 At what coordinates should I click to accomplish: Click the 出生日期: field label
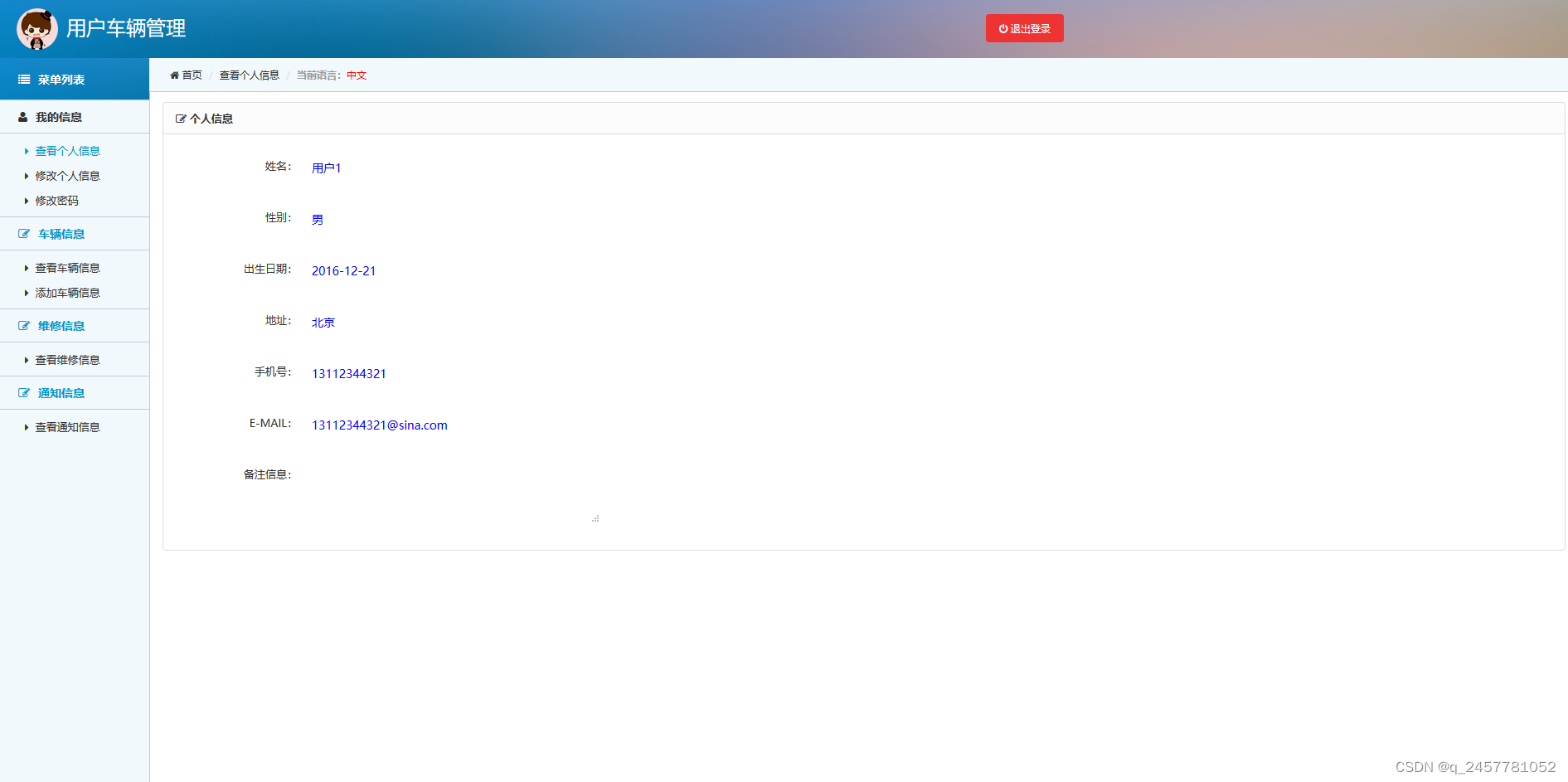tap(267, 270)
